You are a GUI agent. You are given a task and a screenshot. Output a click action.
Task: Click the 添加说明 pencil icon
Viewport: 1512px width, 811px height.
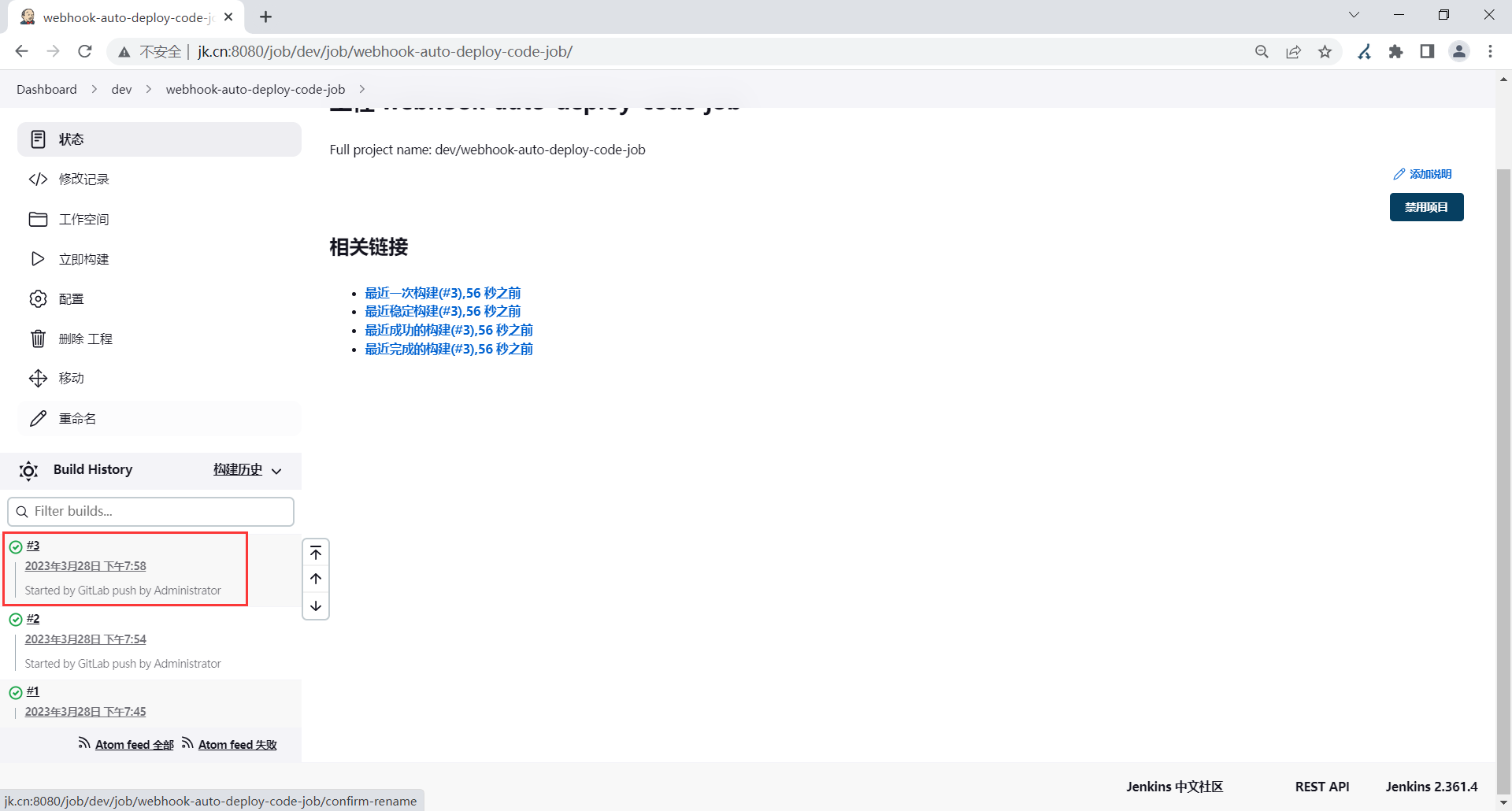pos(1399,174)
